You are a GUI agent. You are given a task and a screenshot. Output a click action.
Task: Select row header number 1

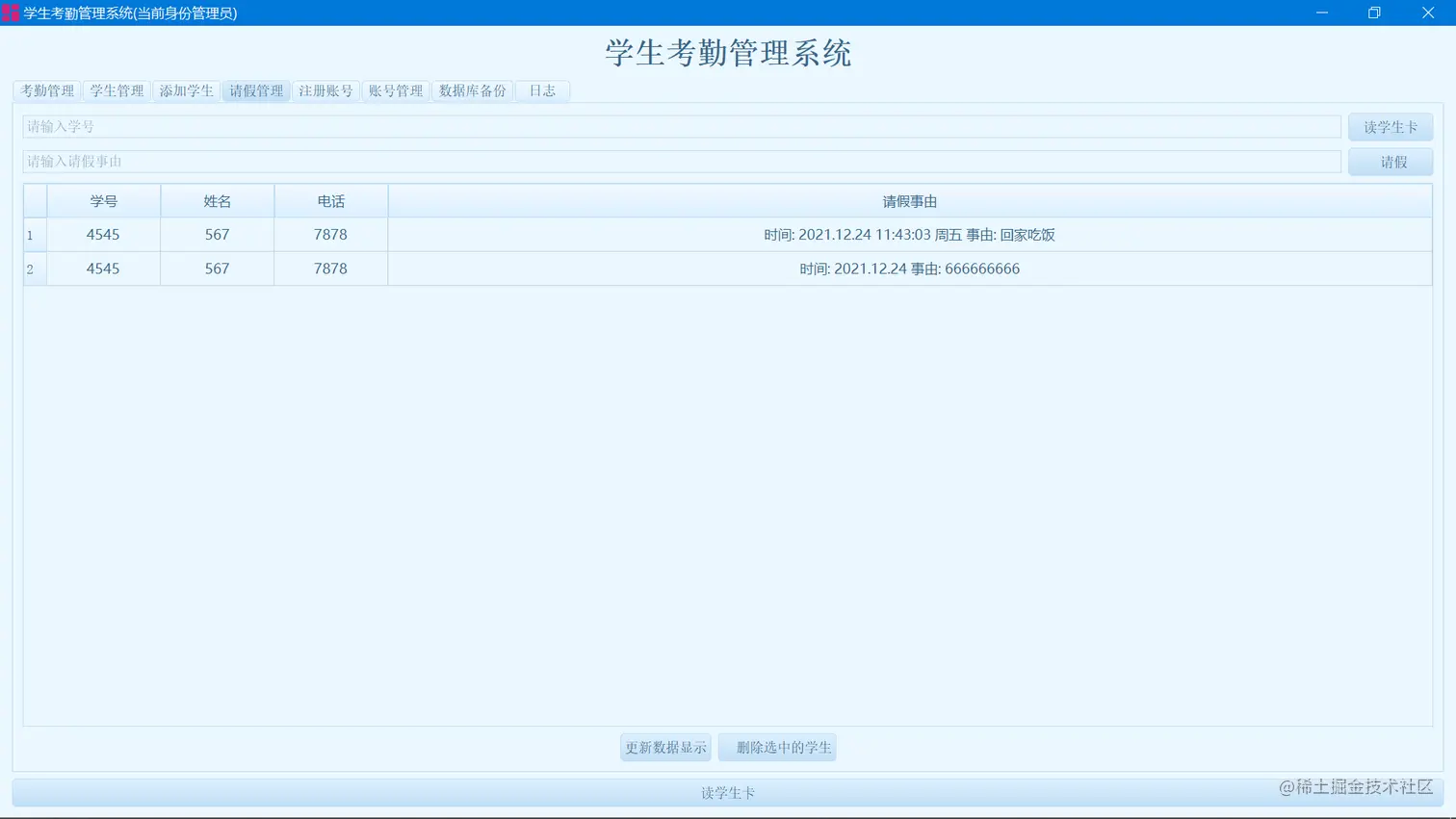(35, 235)
